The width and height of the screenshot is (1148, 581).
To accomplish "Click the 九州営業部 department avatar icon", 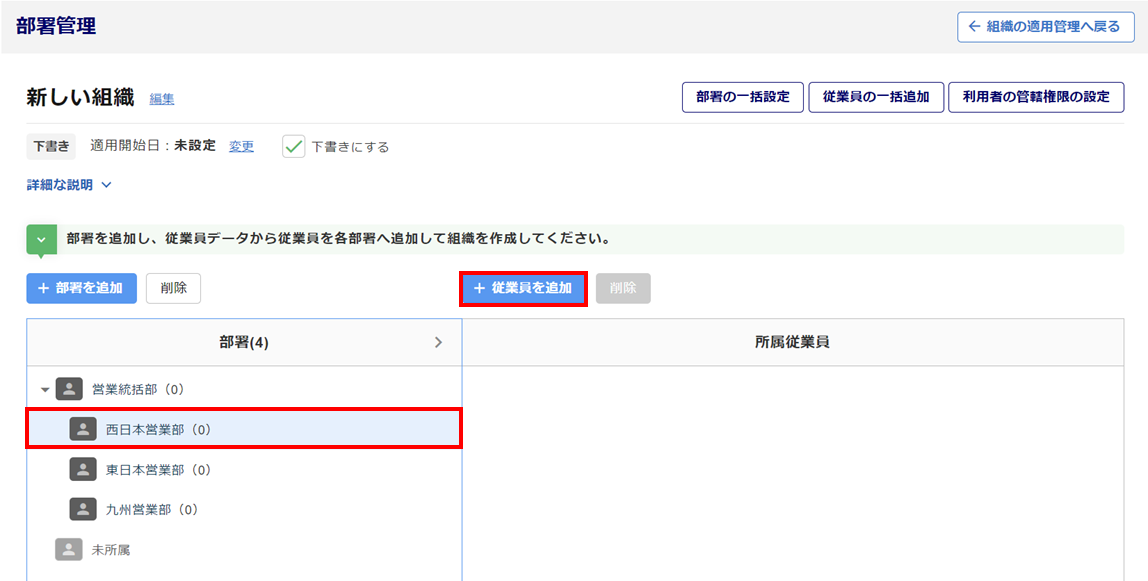I will (83, 509).
